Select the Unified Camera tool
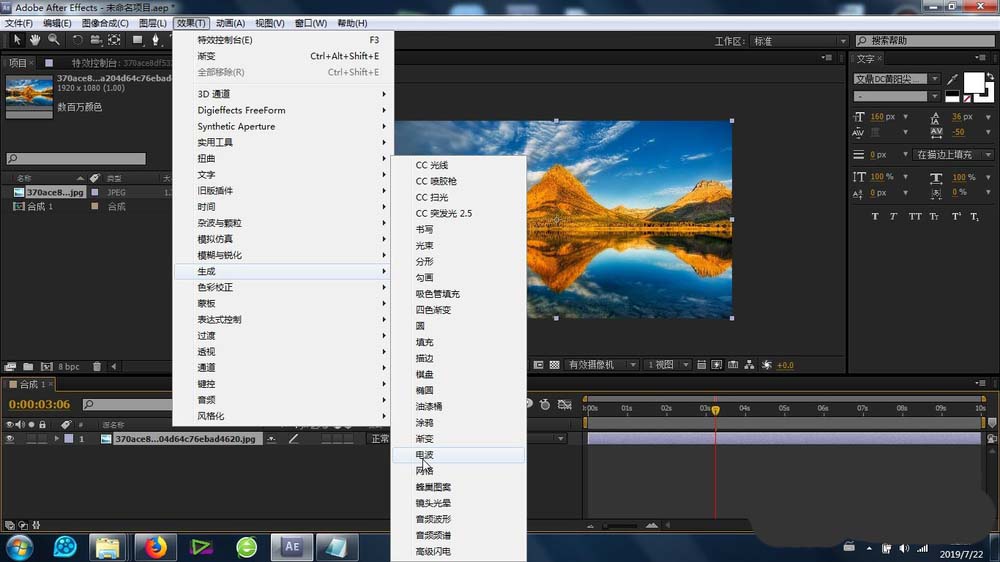1000x562 pixels. click(x=96, y=40)
